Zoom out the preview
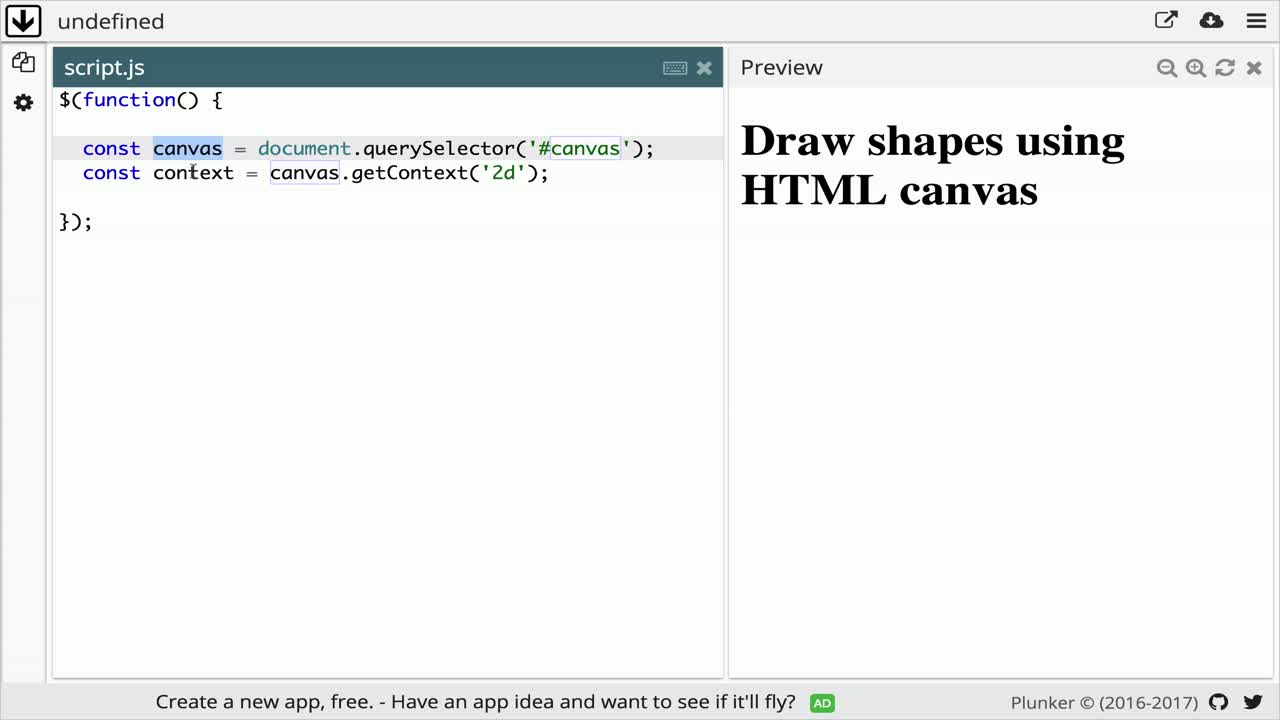 click(1166, 68)
